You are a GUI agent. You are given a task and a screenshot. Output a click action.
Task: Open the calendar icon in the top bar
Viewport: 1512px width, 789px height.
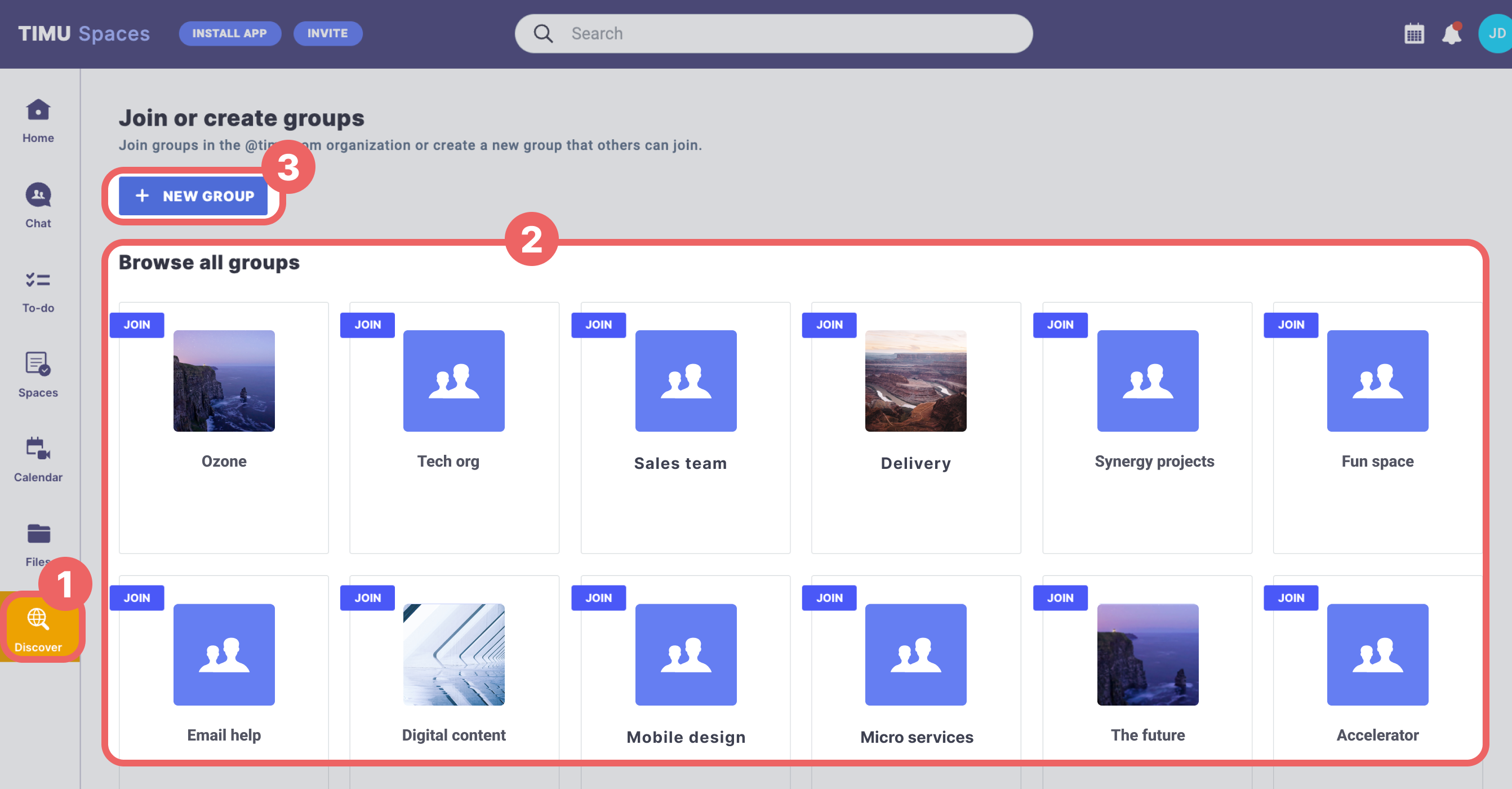1414,33
